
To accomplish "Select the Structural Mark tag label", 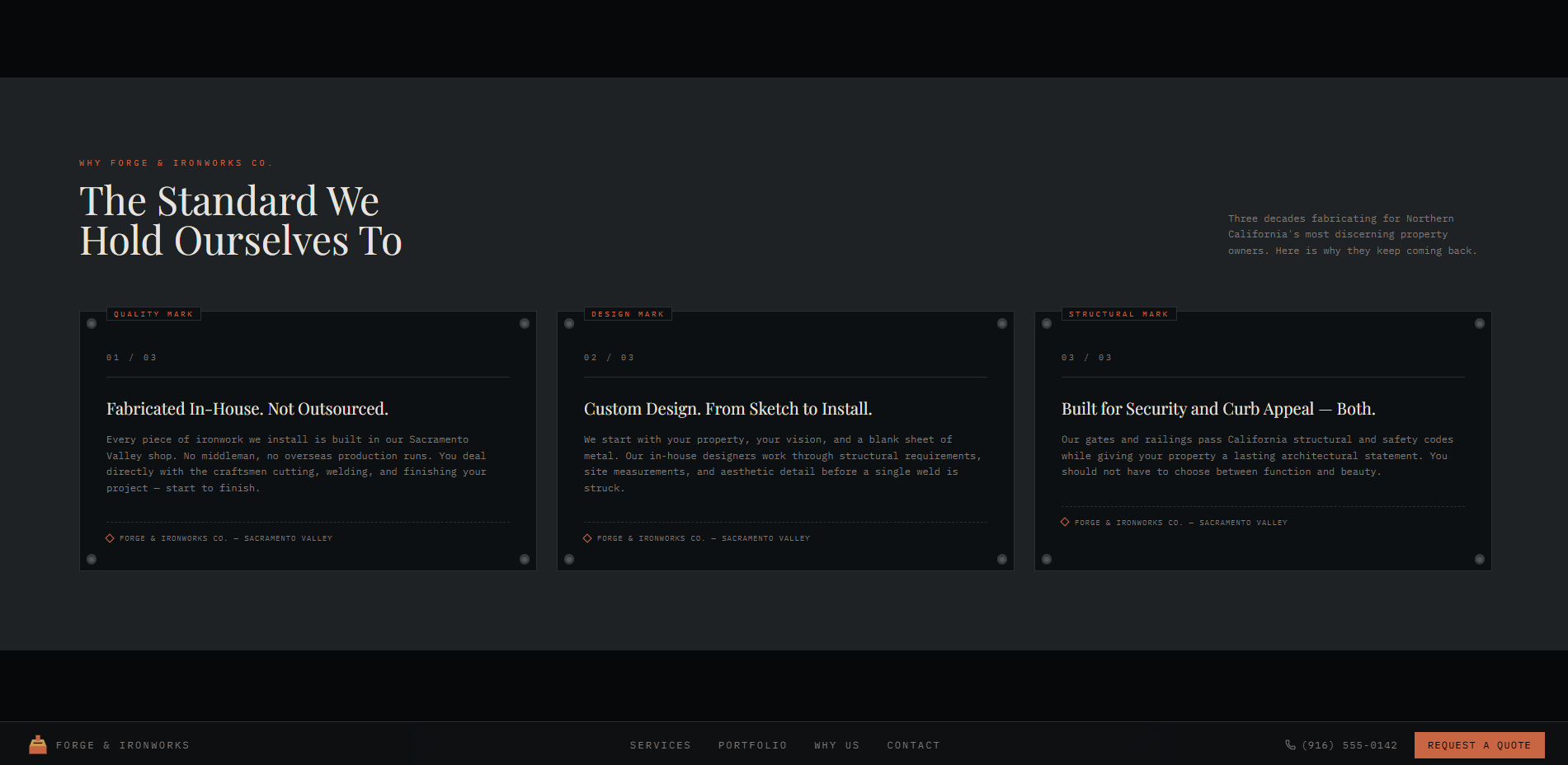I will tap(1118, 314).
